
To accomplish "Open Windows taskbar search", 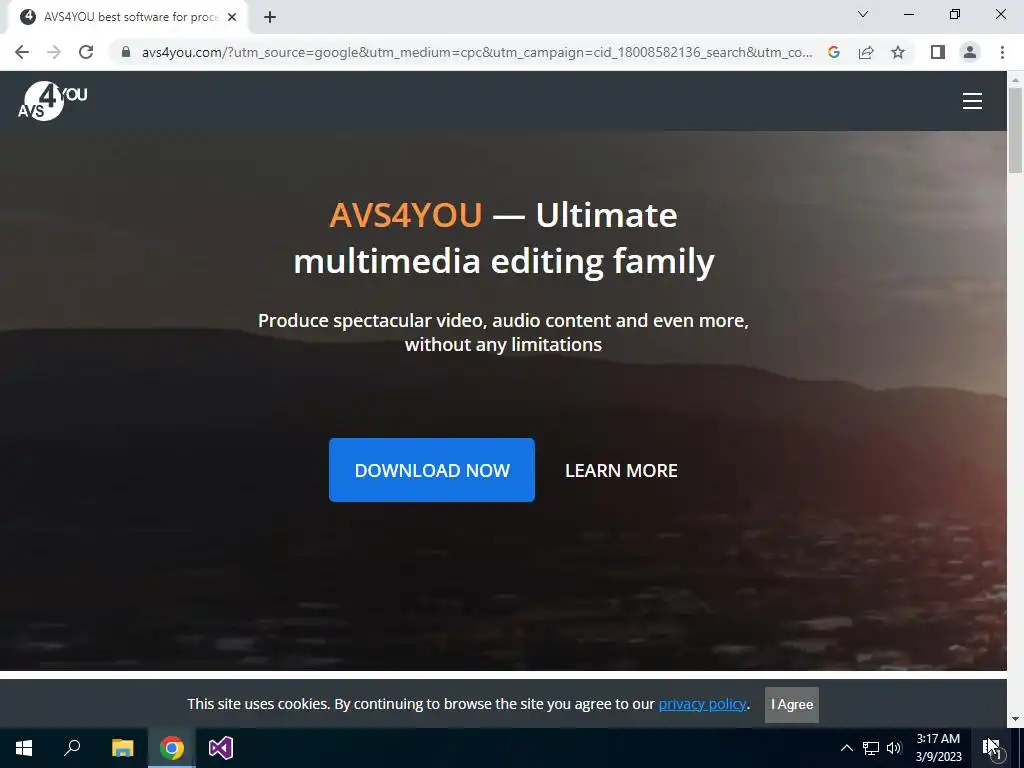I will [72, 748].
